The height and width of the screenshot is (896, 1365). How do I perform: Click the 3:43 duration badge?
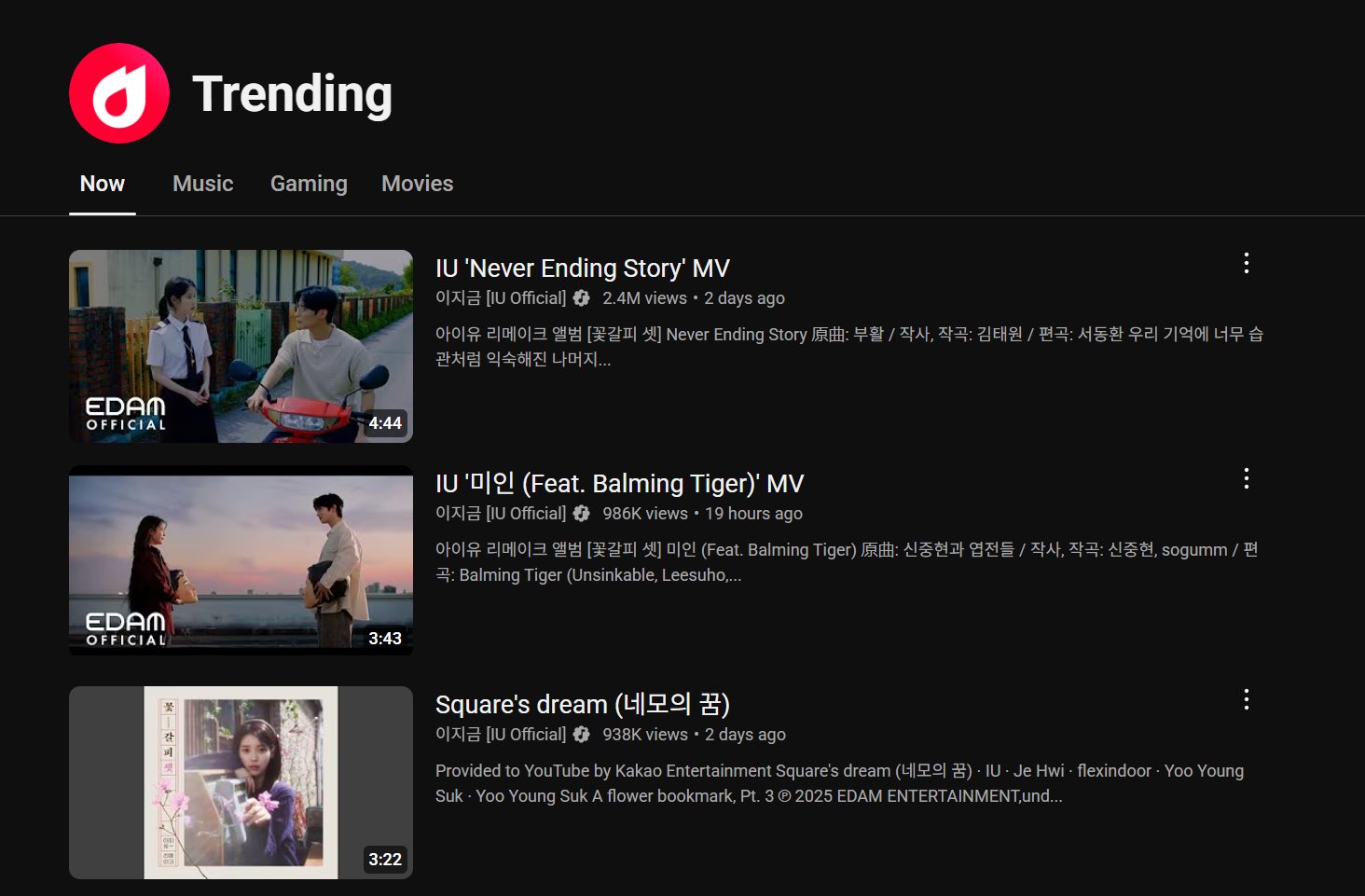point(385,639)
